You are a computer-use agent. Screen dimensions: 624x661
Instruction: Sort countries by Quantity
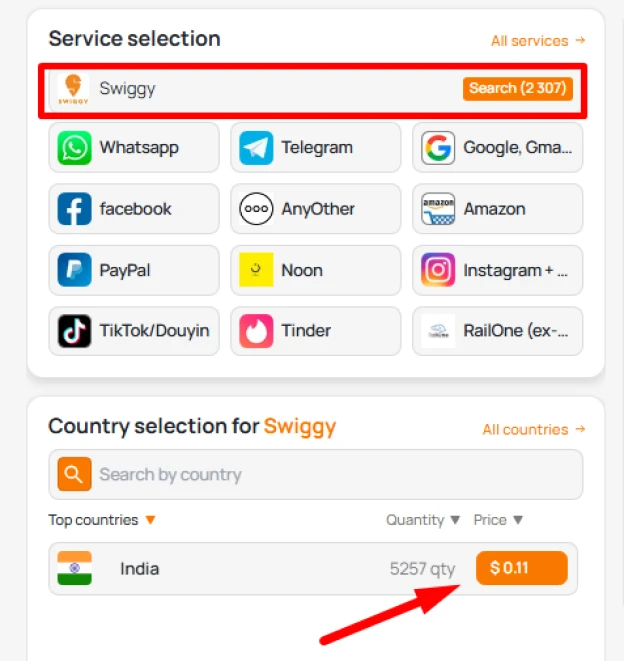(x=423, y=520)
